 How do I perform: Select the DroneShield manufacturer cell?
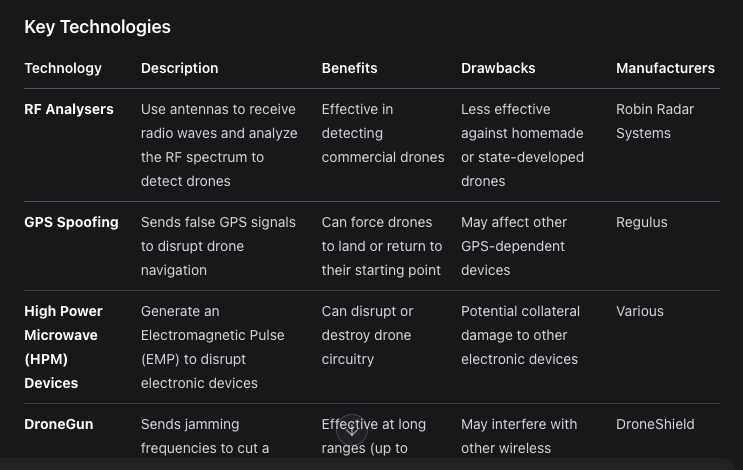(655, 424)
